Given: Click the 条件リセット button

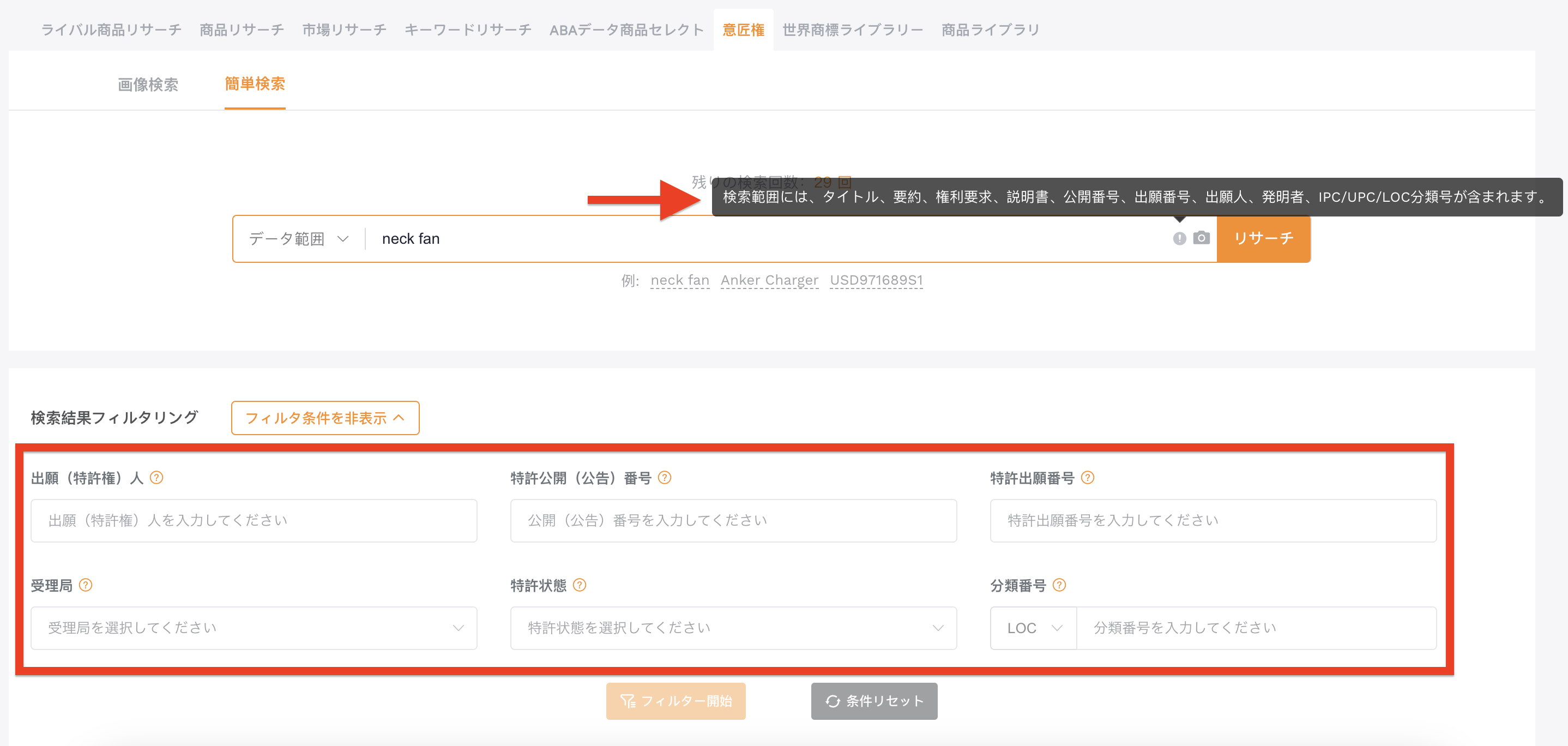Looking at the screenshot, I should 874,701.
